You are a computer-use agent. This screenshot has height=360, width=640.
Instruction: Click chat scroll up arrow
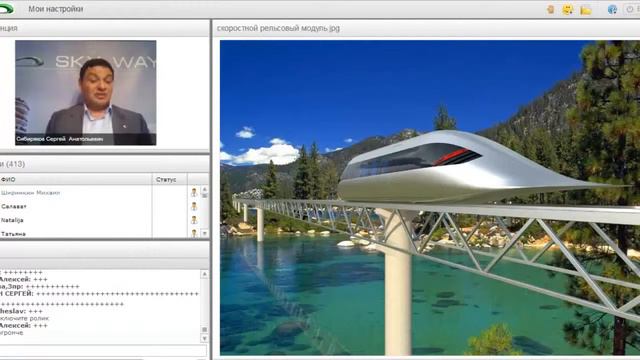click(204, 275)
